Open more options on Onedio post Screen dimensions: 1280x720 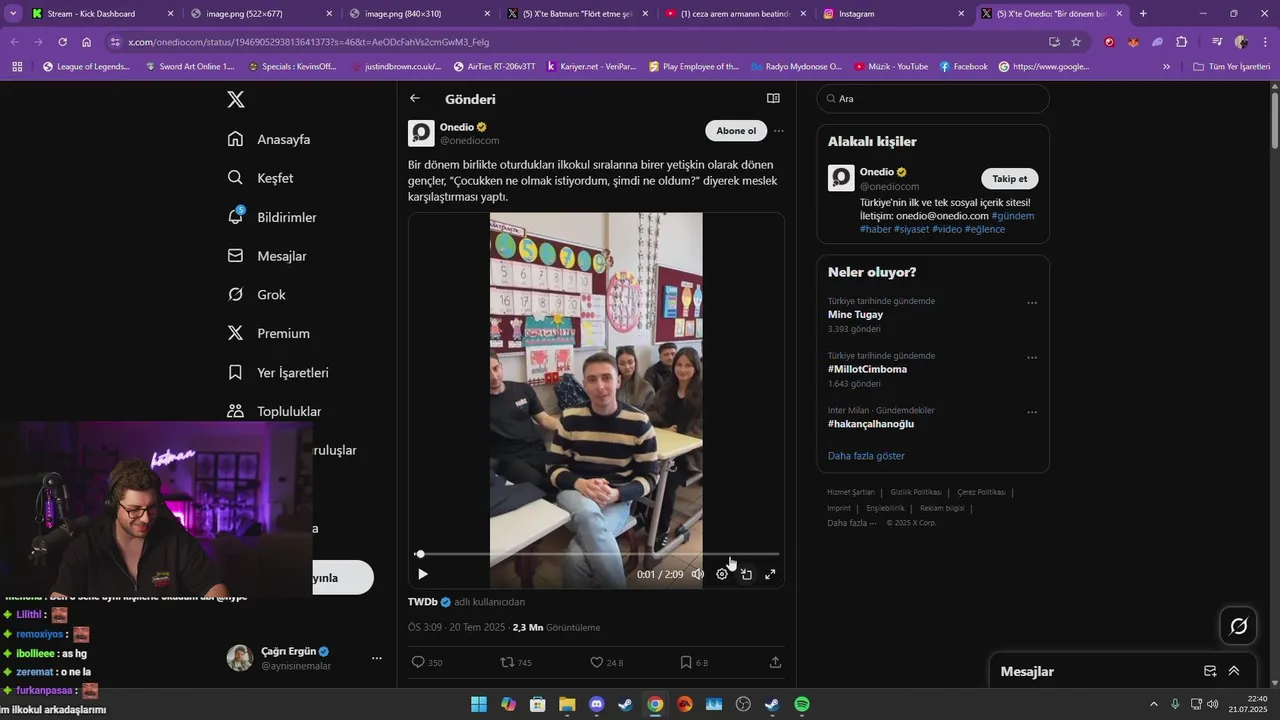pos(779,131)
